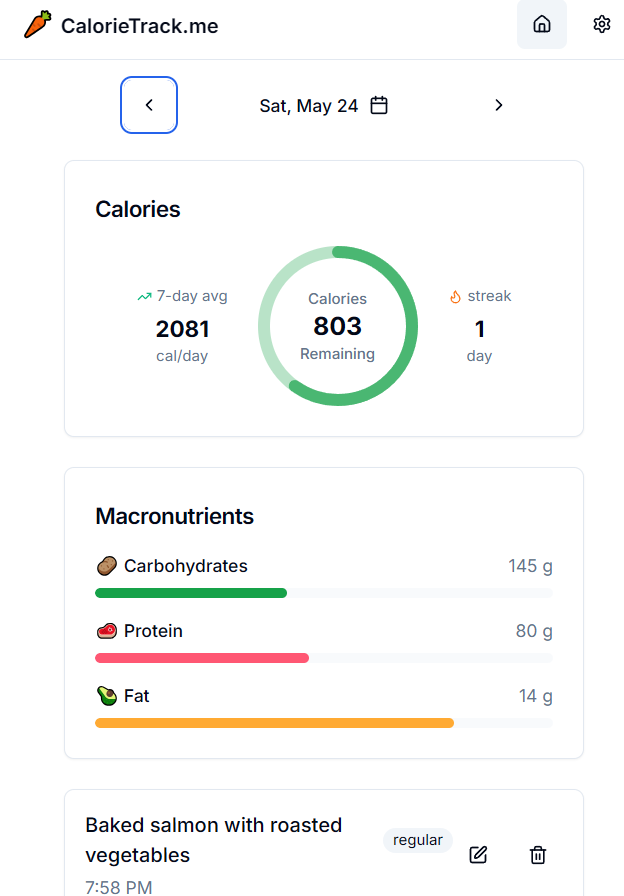Image resolution: width=624 pixels, height=896 pixels.
Task: Click the red Protein progress bar
Action: click(x=202, y=658)
